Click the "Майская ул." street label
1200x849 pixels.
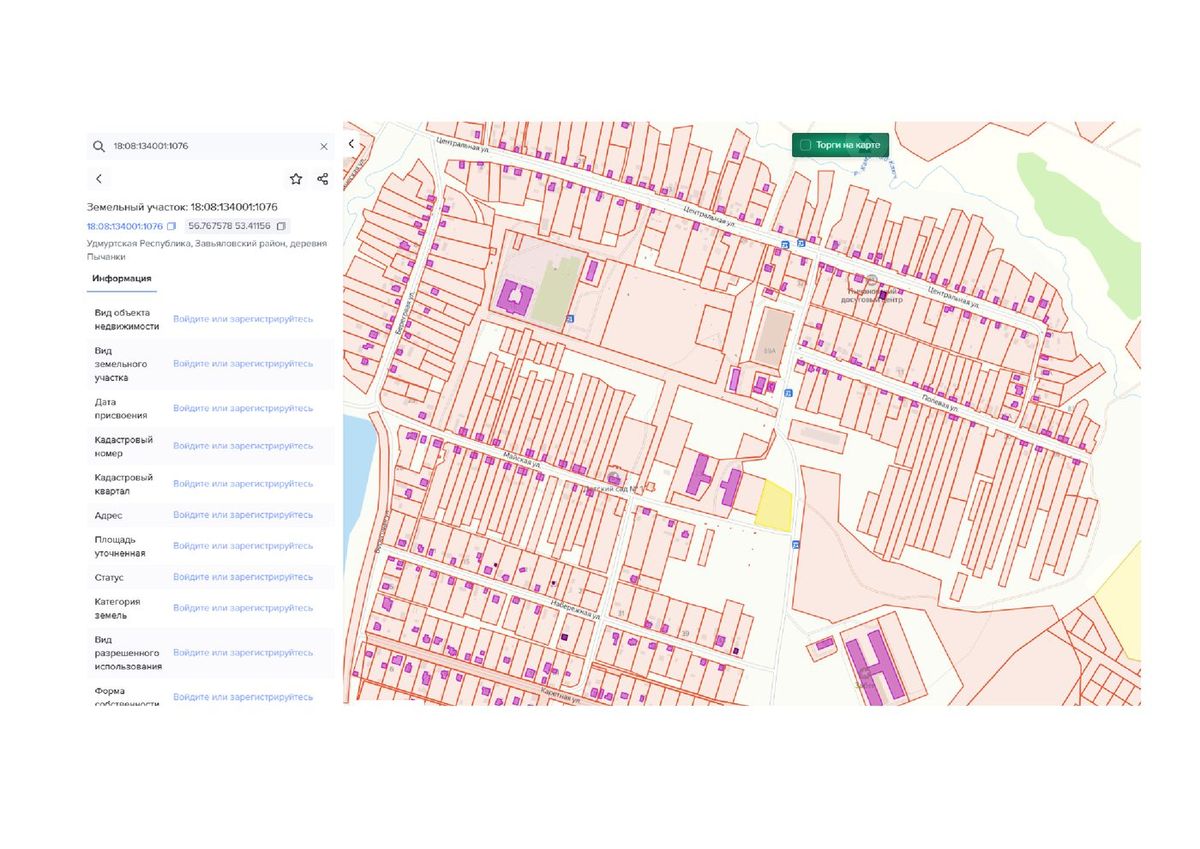pos(523,461)
